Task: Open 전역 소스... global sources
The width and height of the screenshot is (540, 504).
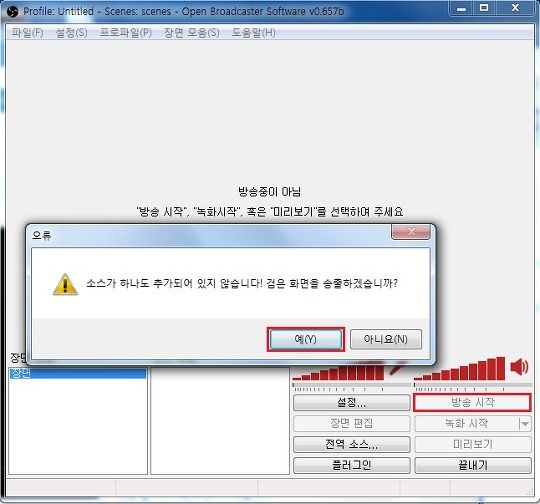Action: (352, 444)
